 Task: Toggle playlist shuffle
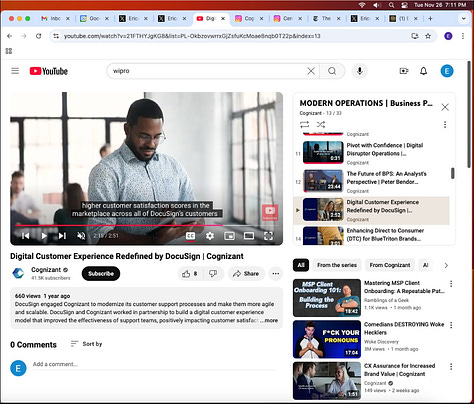(321, 125)
